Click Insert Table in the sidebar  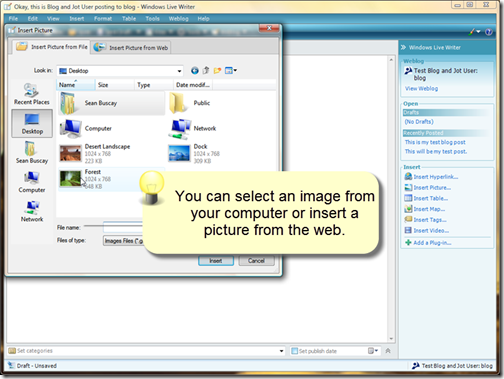pos(426,198)
